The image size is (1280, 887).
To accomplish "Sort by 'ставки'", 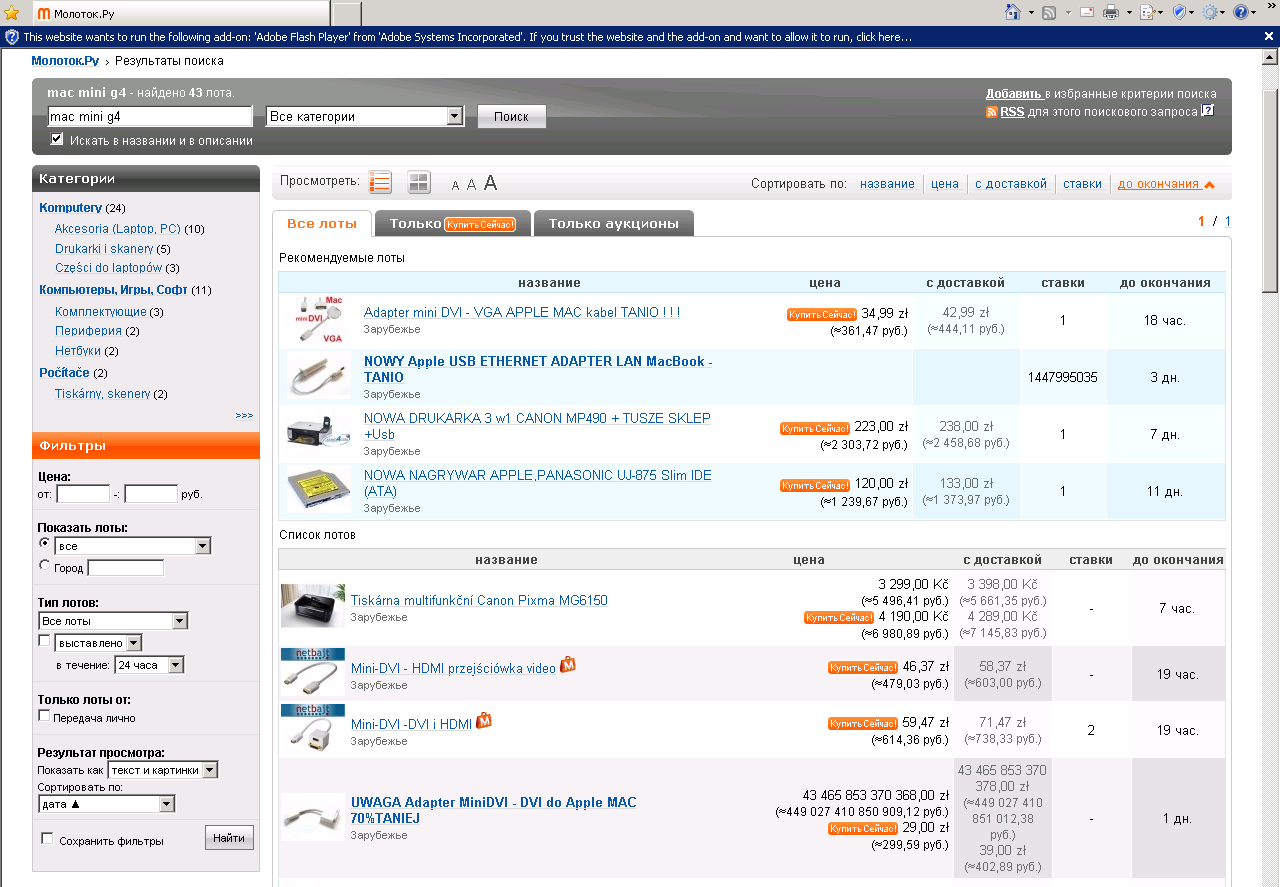I will pyautogui.click(x=1082, y=184).
